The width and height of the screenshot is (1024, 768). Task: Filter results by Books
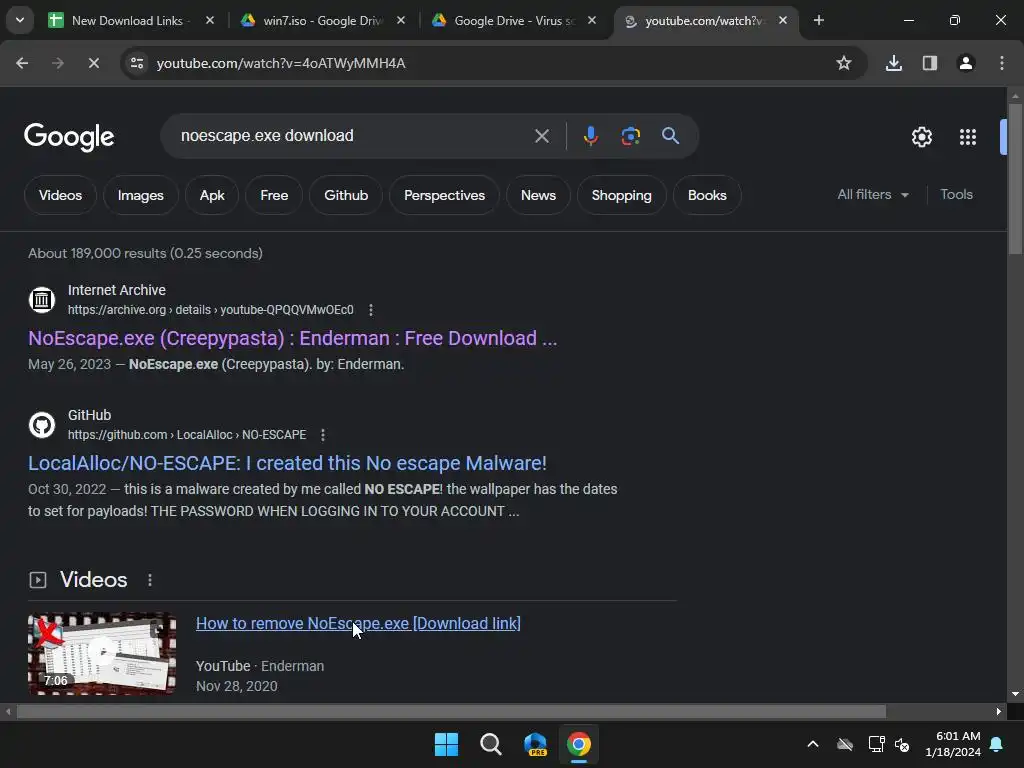pos(707,195)
